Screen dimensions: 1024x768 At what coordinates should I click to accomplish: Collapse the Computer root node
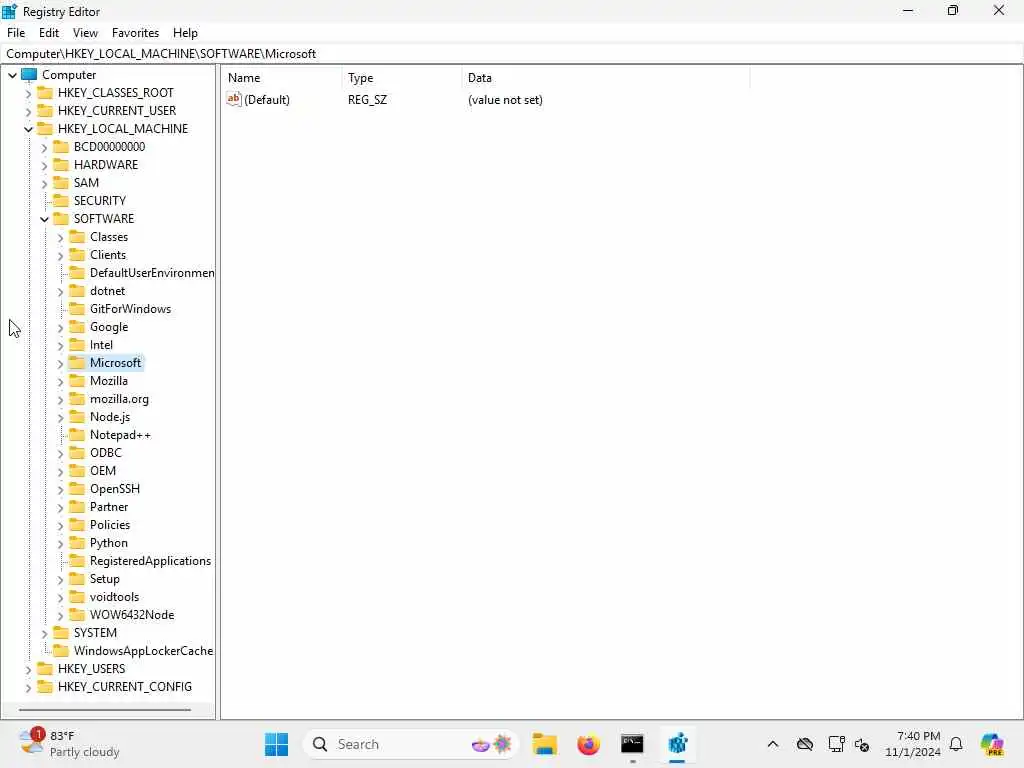pyautogui.click(x=12, y=75)
